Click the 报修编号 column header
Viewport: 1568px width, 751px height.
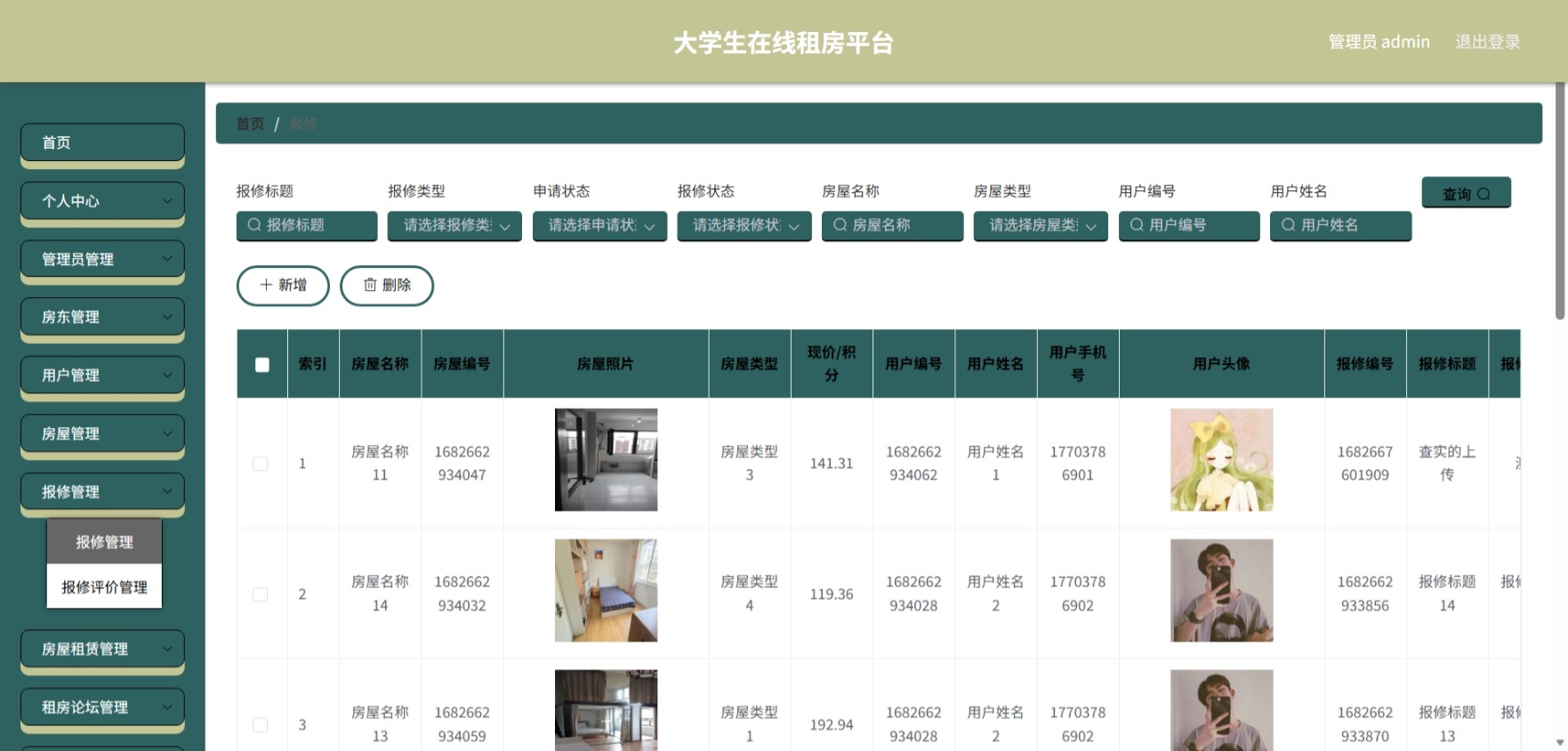[x=1365, y=364]
